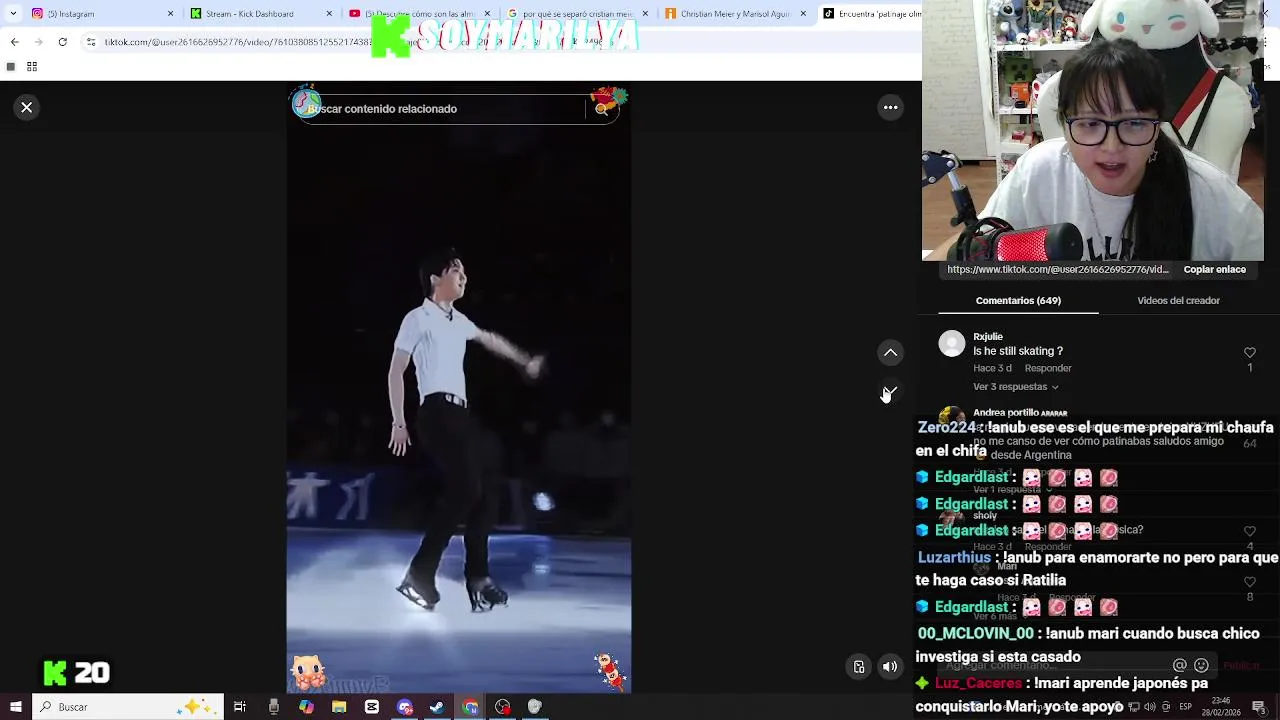Viewport: 1280px width, 720px height.
Task: Open the apps grid in the bookmarks bar
Action: [32, 67]
